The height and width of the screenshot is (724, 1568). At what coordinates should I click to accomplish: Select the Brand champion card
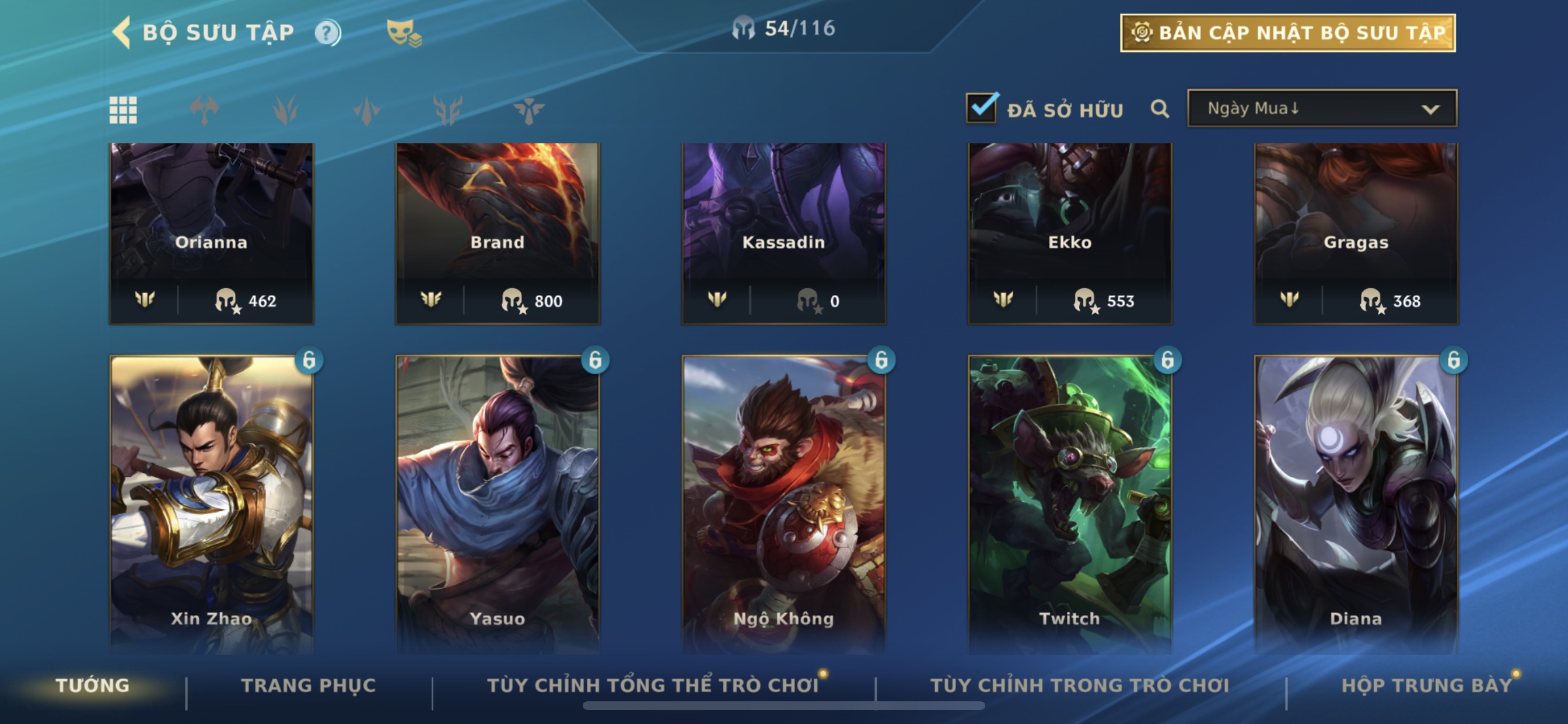(x=498, y=233)
